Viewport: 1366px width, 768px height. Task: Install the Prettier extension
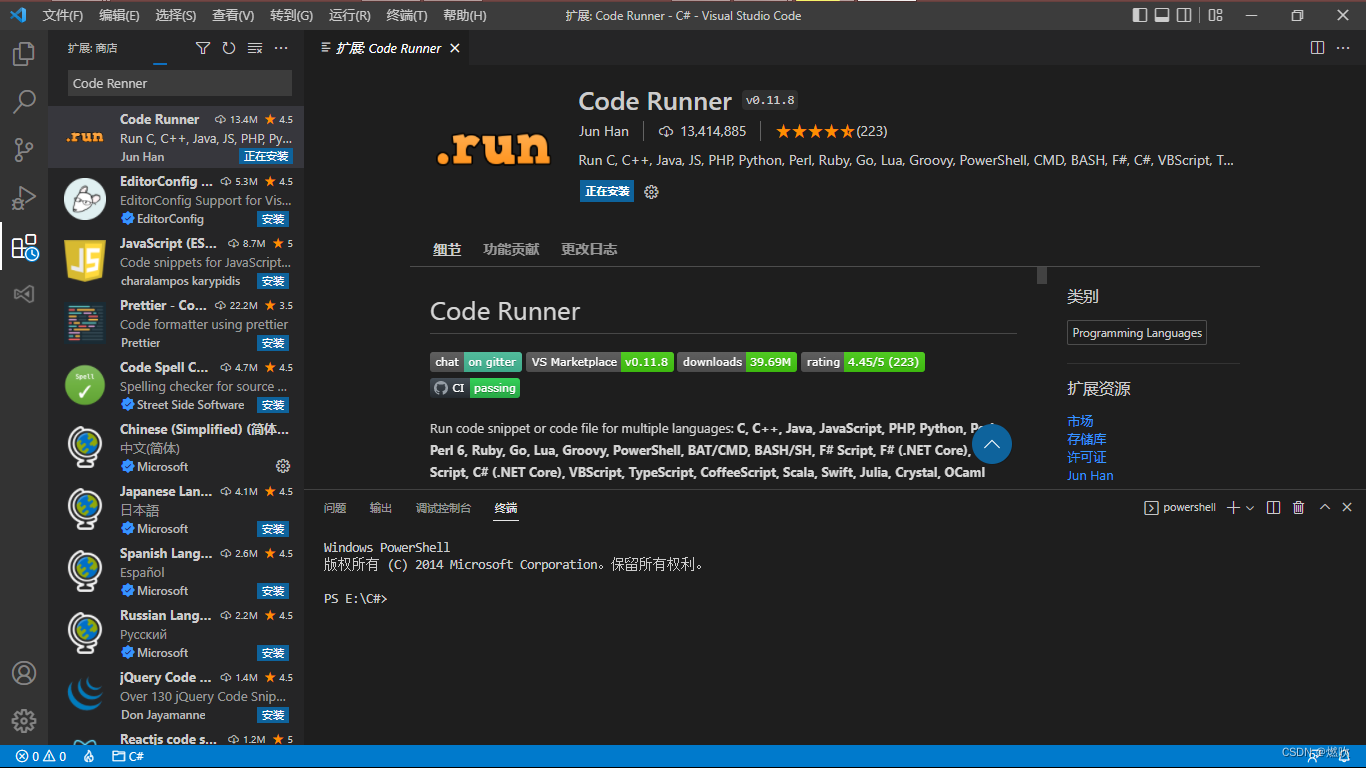click(x=273, y=343)
